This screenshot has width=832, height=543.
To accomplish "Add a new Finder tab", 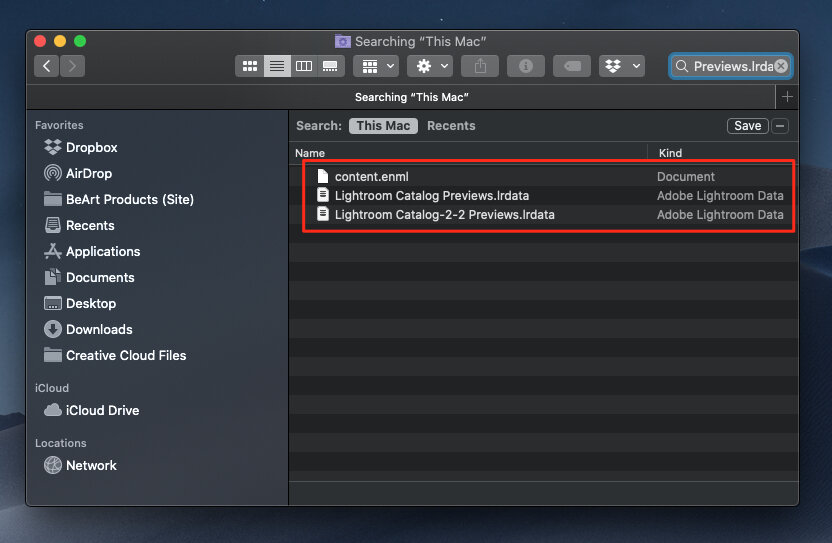I will tap(787, 97).
